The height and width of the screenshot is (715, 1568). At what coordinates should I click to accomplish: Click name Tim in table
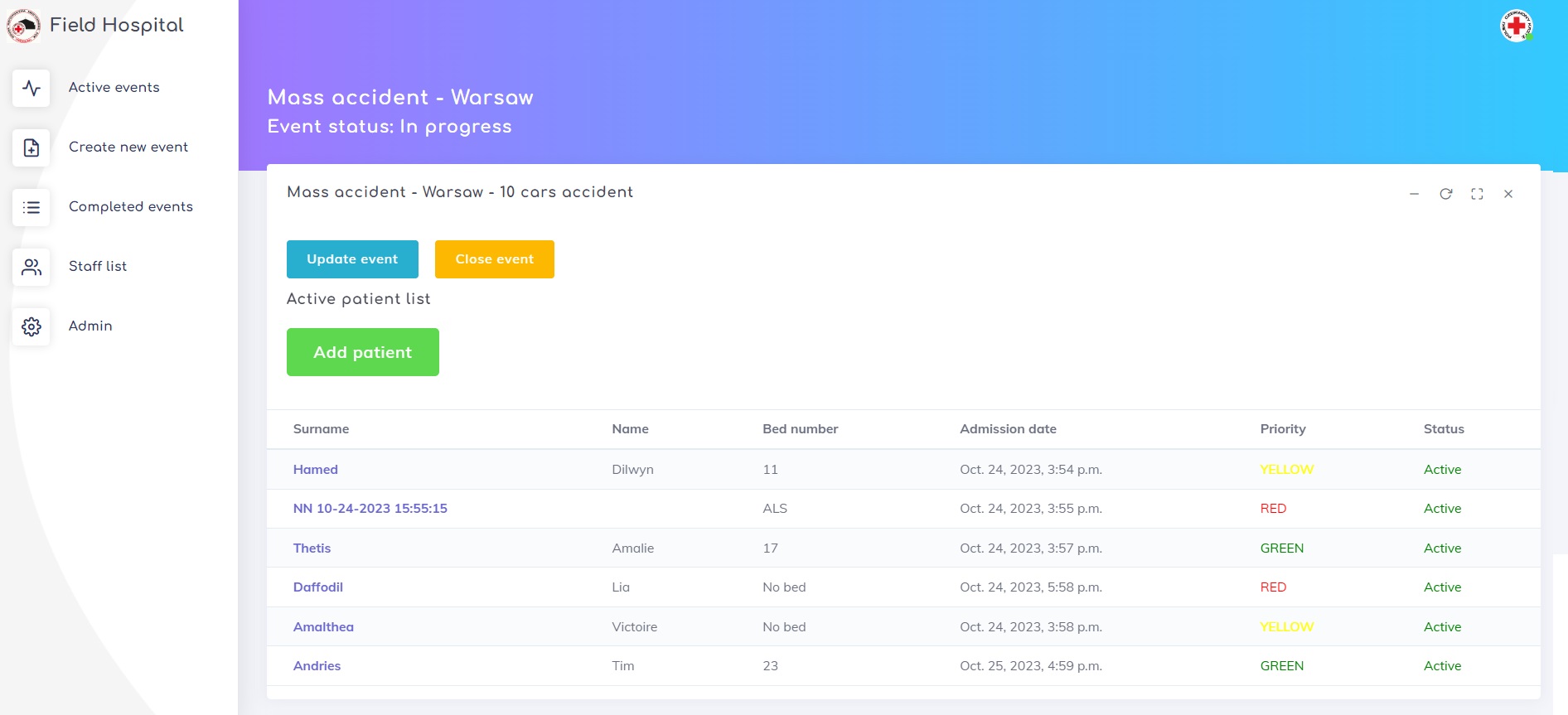[622, 666]
